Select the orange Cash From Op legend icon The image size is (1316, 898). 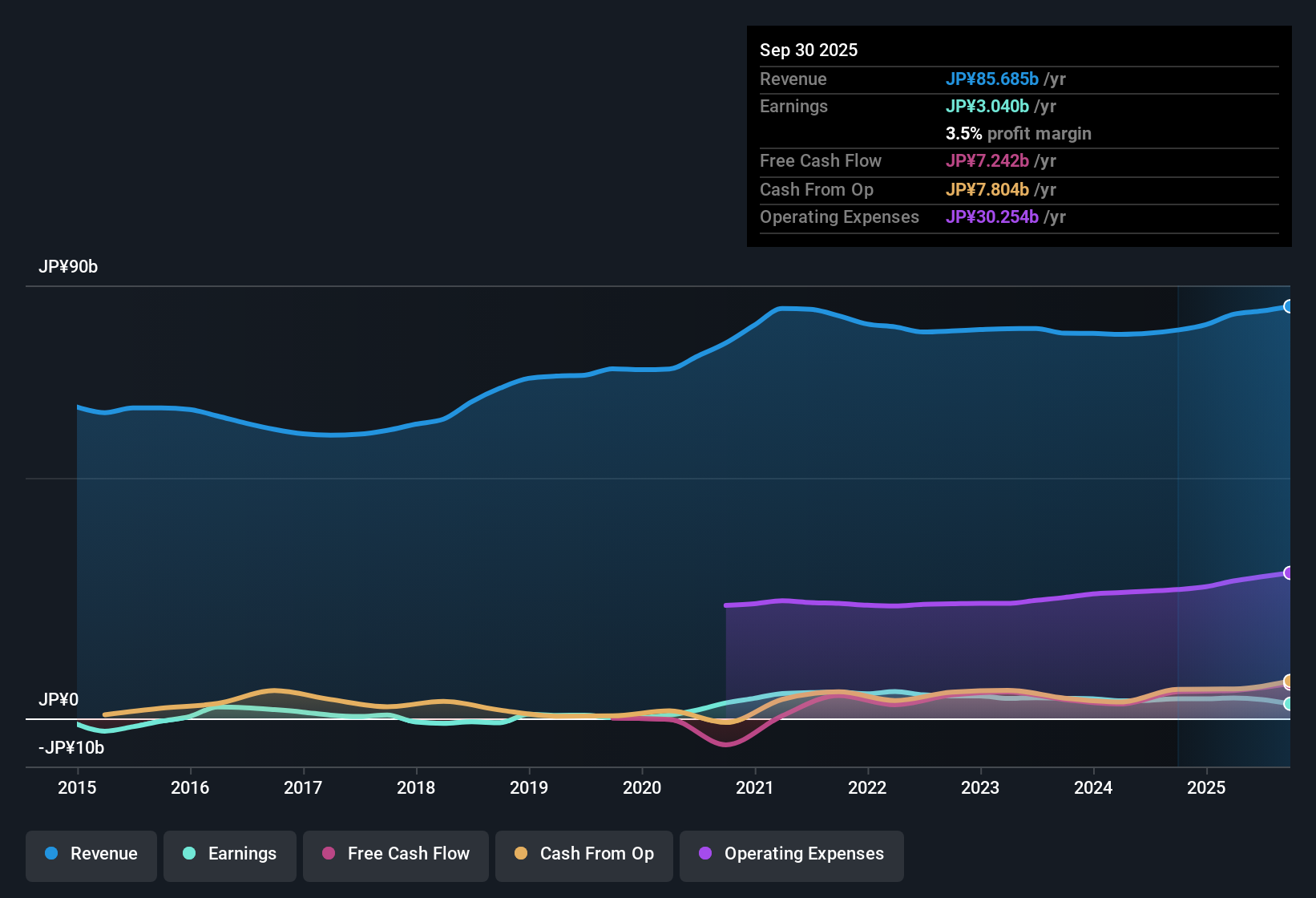click(521, 854)
